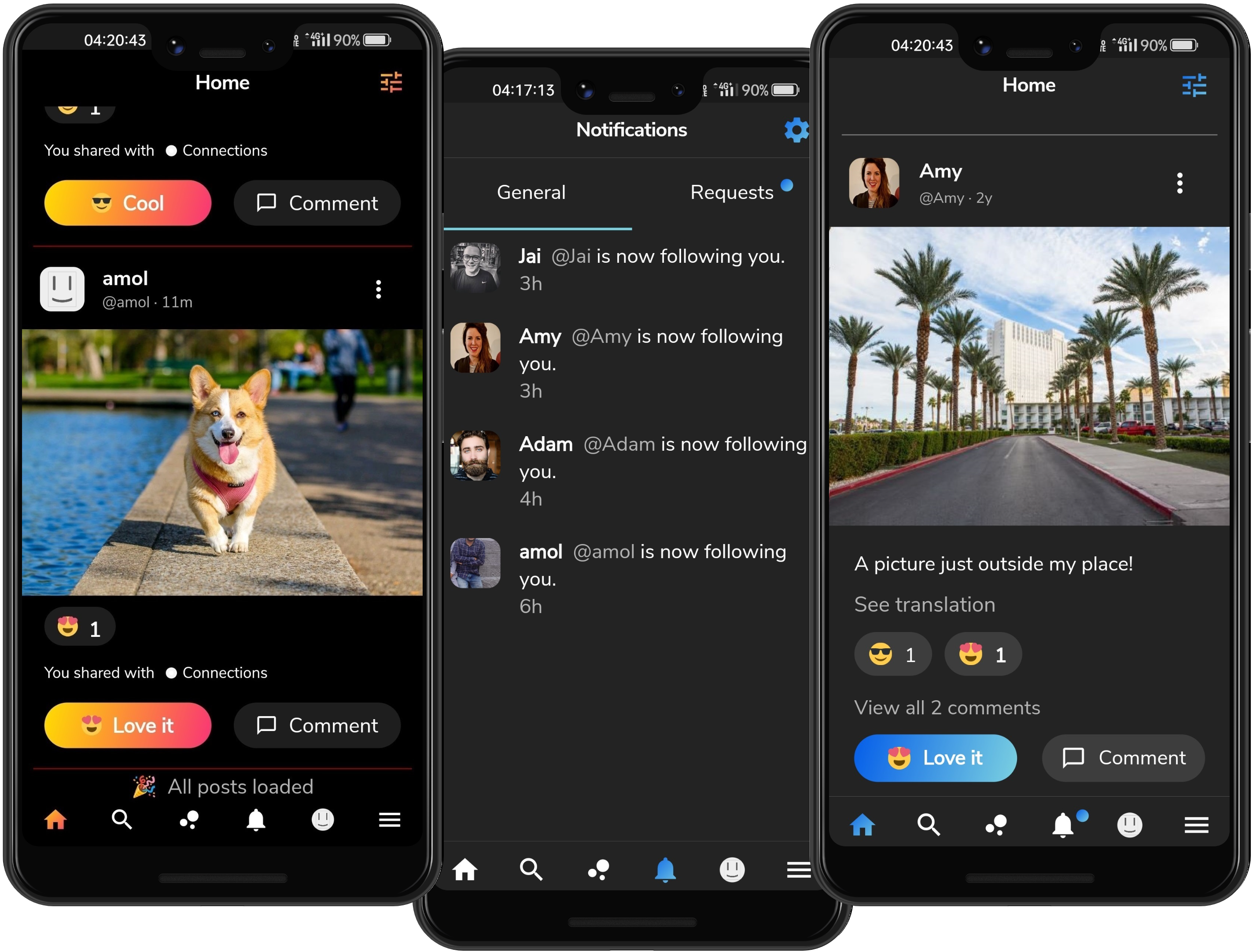Open the hamburger menu on left phone

(390, 820)
